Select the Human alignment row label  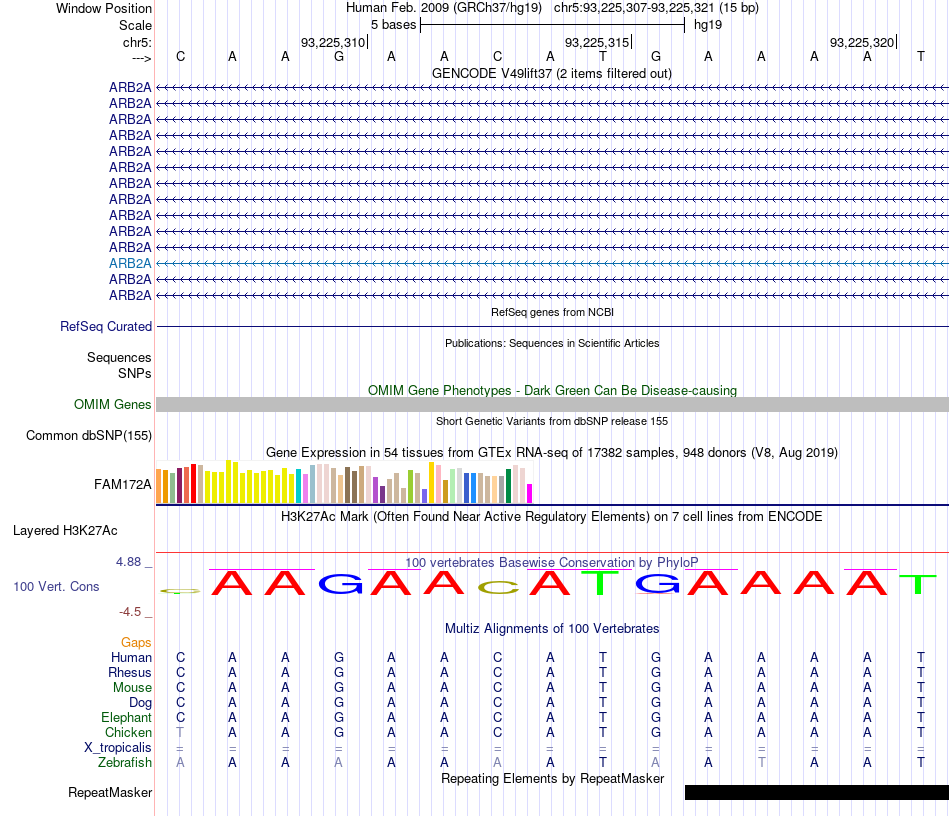click(x=131, y=657)
